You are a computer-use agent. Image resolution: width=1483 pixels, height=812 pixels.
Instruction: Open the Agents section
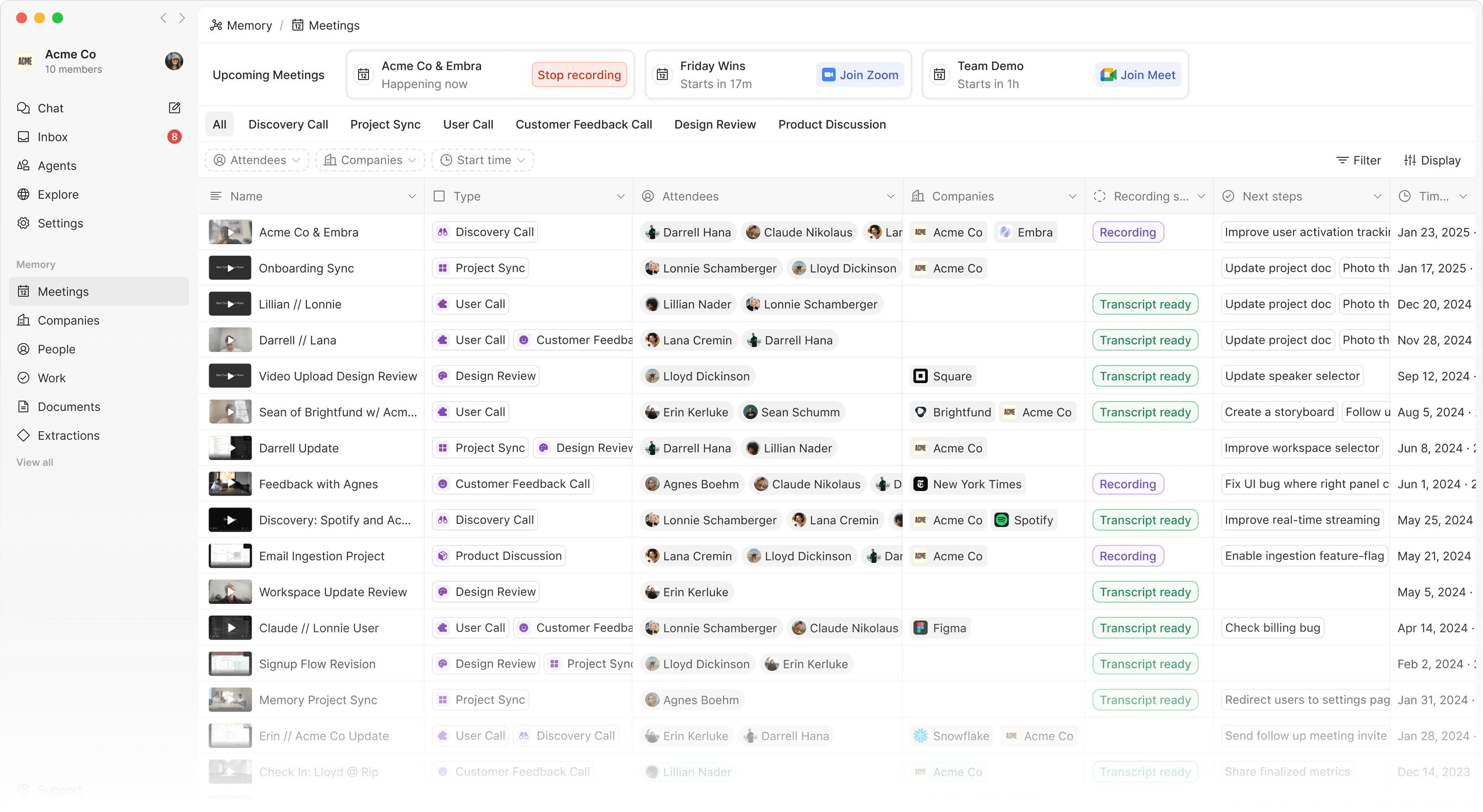click(x=57, y=165)
